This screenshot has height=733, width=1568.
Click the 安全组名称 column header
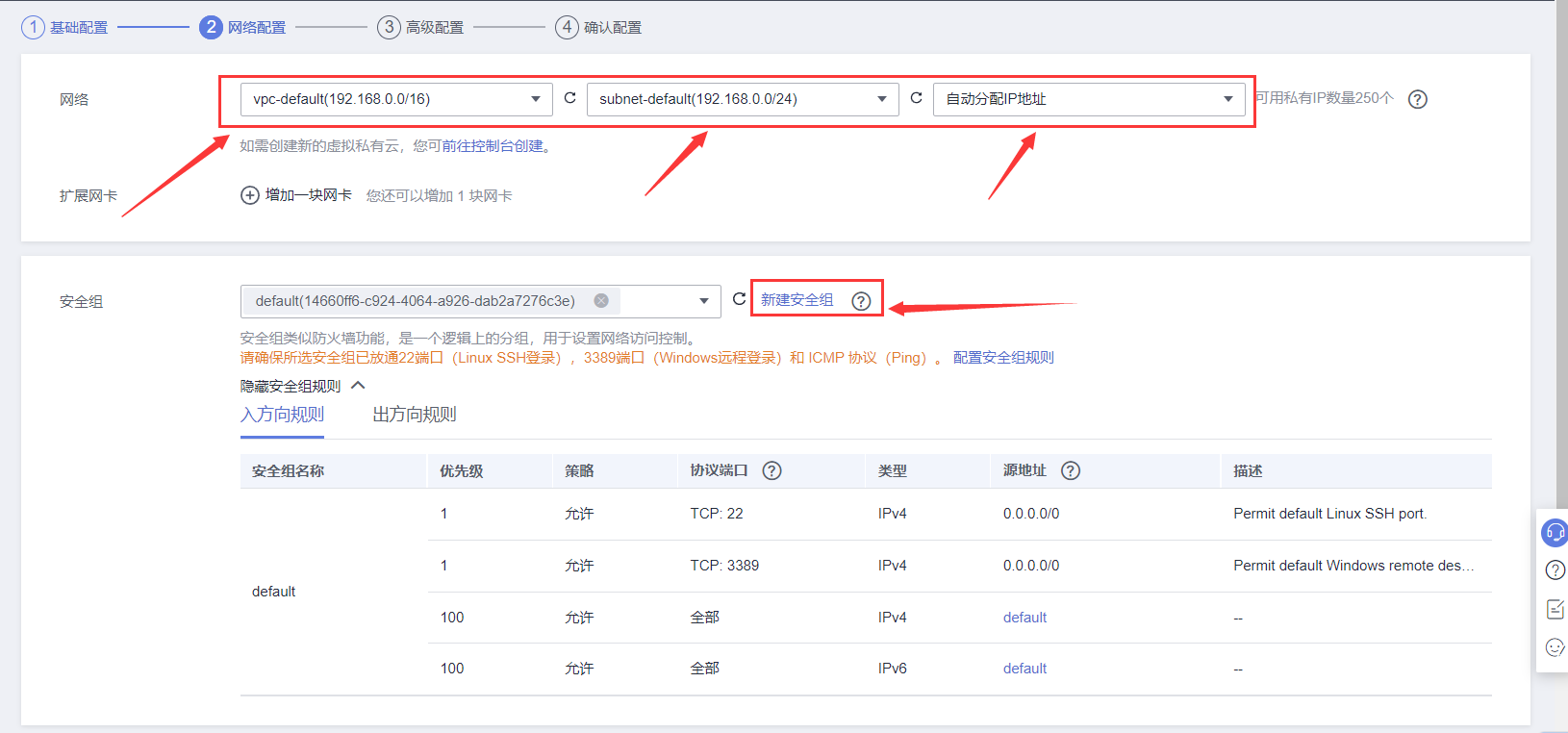288,470
